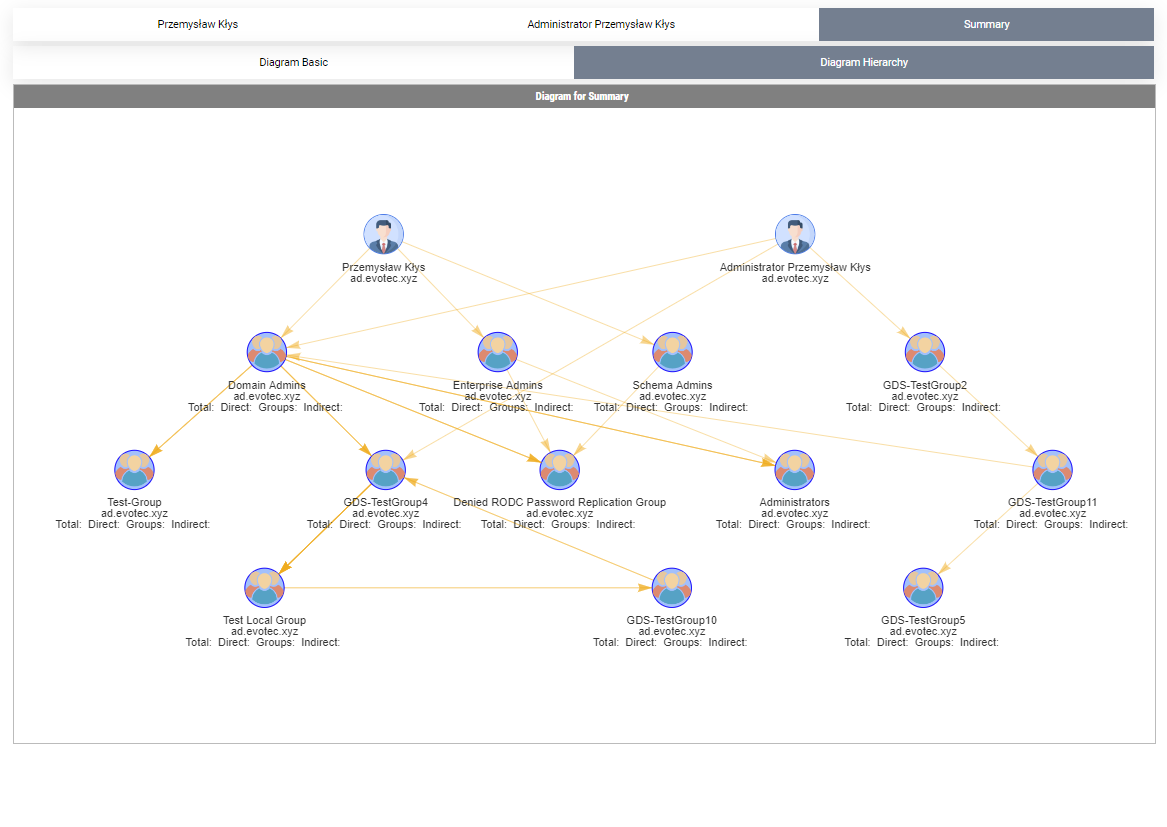Click the Test-Group node icon
Image resolution: width=1167 pixels, height=827 pixels.
(134, 469)
